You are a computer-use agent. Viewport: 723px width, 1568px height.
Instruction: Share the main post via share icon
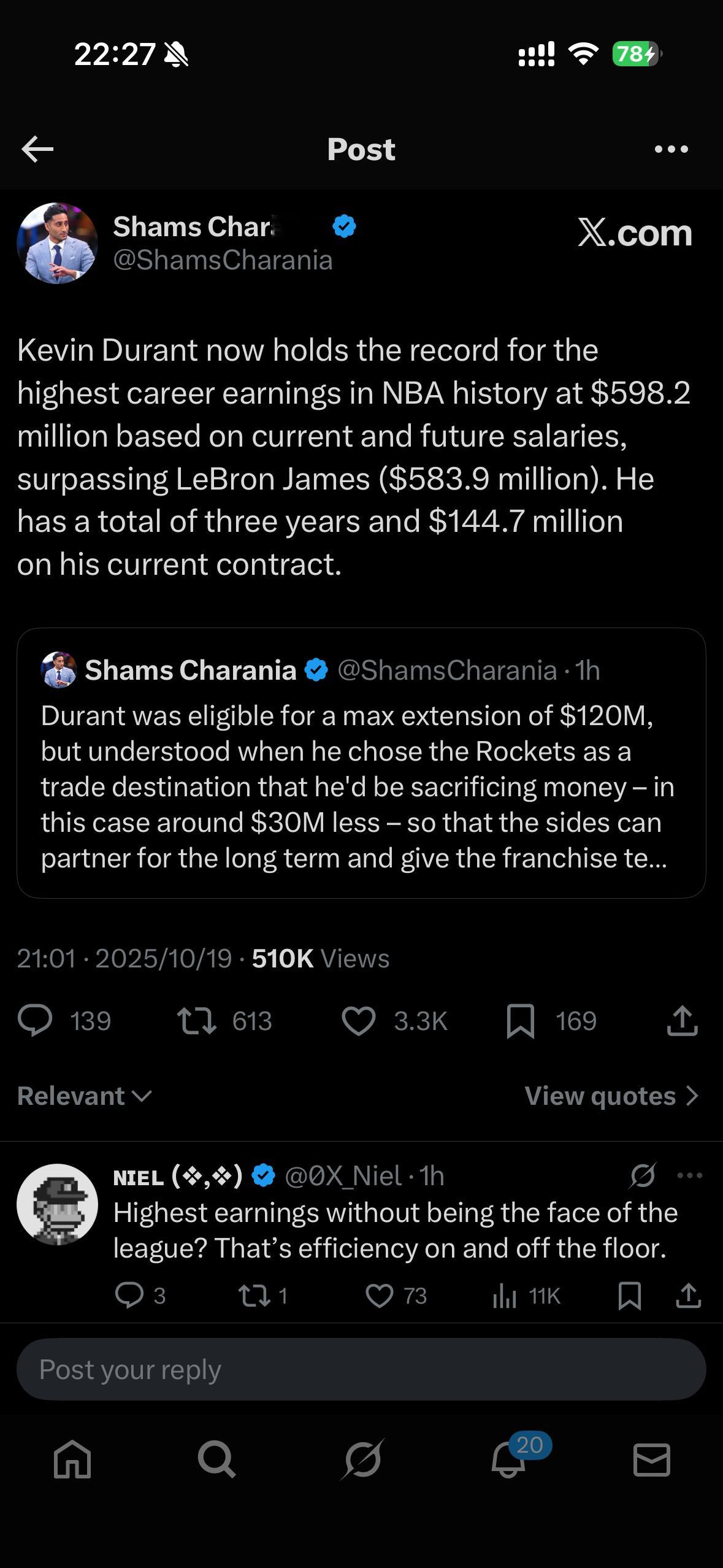[x=682, y=1021]
